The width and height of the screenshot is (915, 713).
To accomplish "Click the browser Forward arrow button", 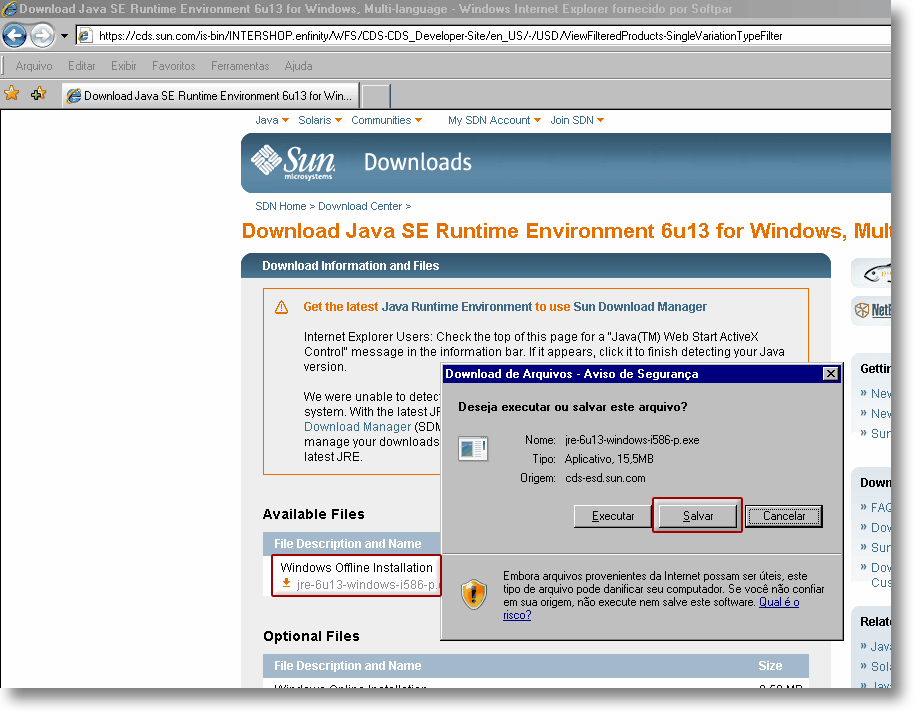I will 43,36.
